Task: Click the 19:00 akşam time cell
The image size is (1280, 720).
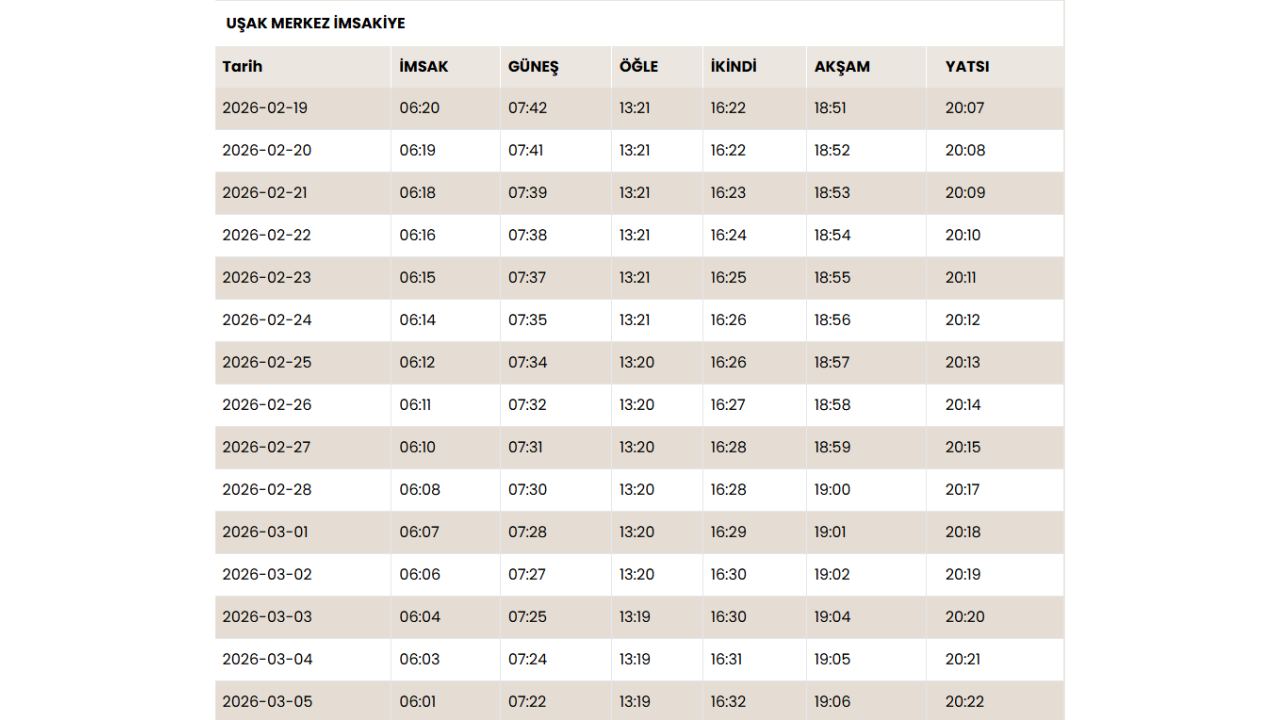Action: click(832, 489)
